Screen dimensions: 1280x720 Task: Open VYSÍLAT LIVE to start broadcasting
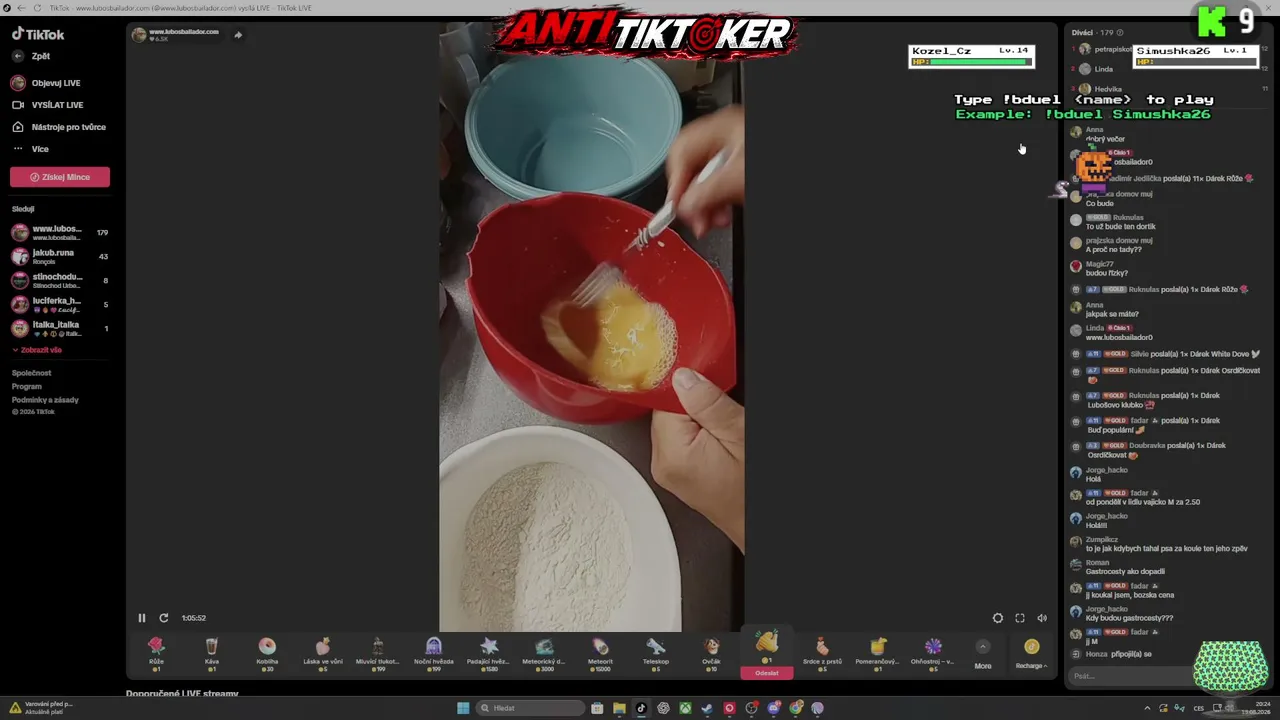tap(47, 105)
